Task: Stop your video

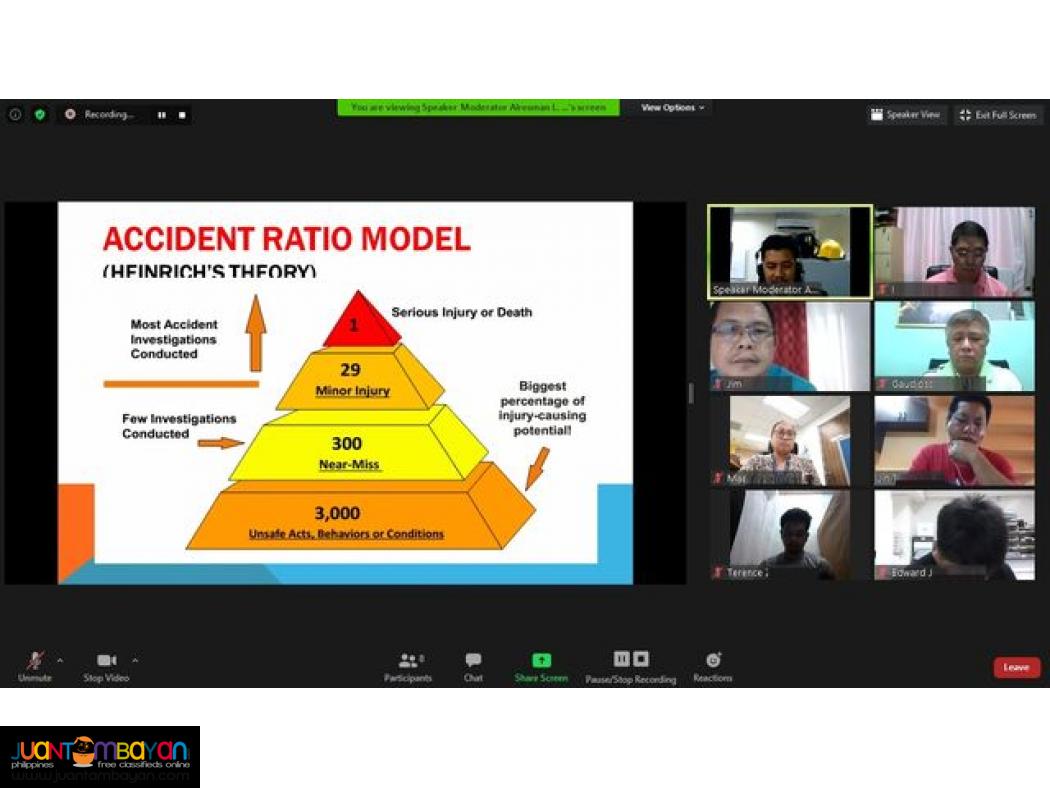Action: (105, 660)
